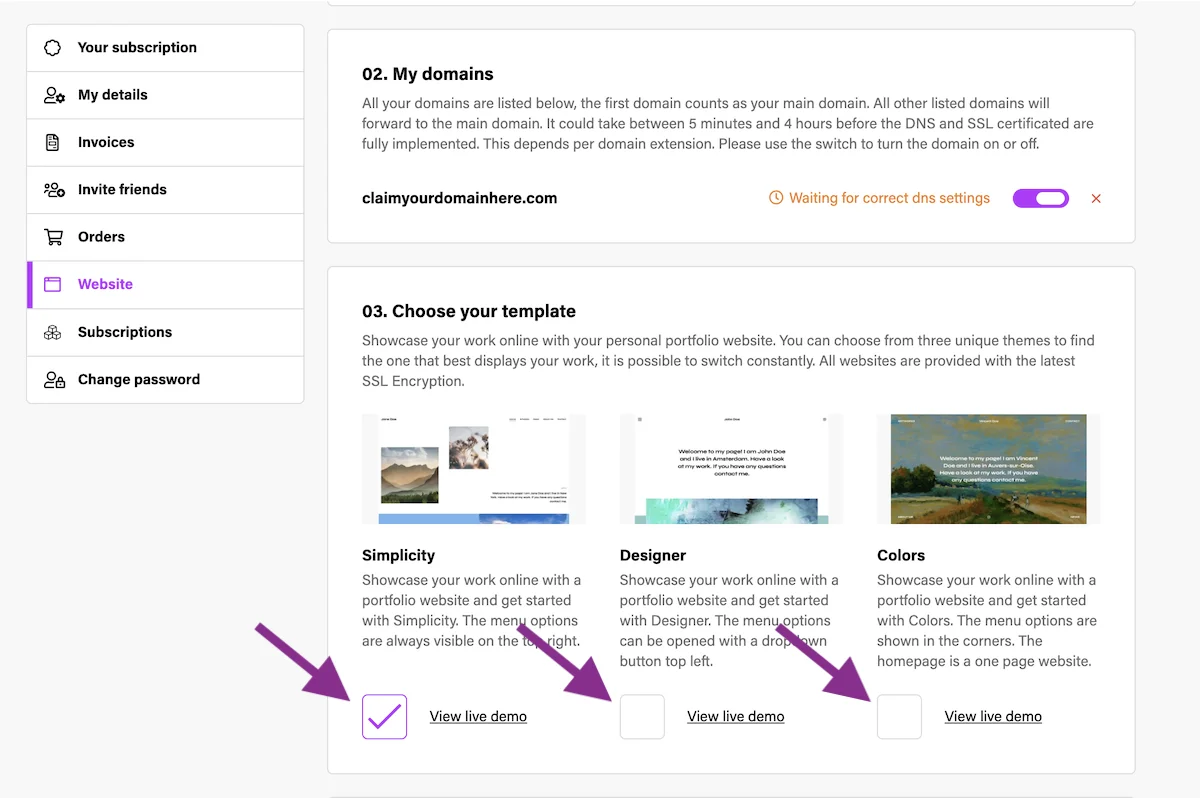Click the Orders shopping cart icon
1200x798 pixels.
53,237
